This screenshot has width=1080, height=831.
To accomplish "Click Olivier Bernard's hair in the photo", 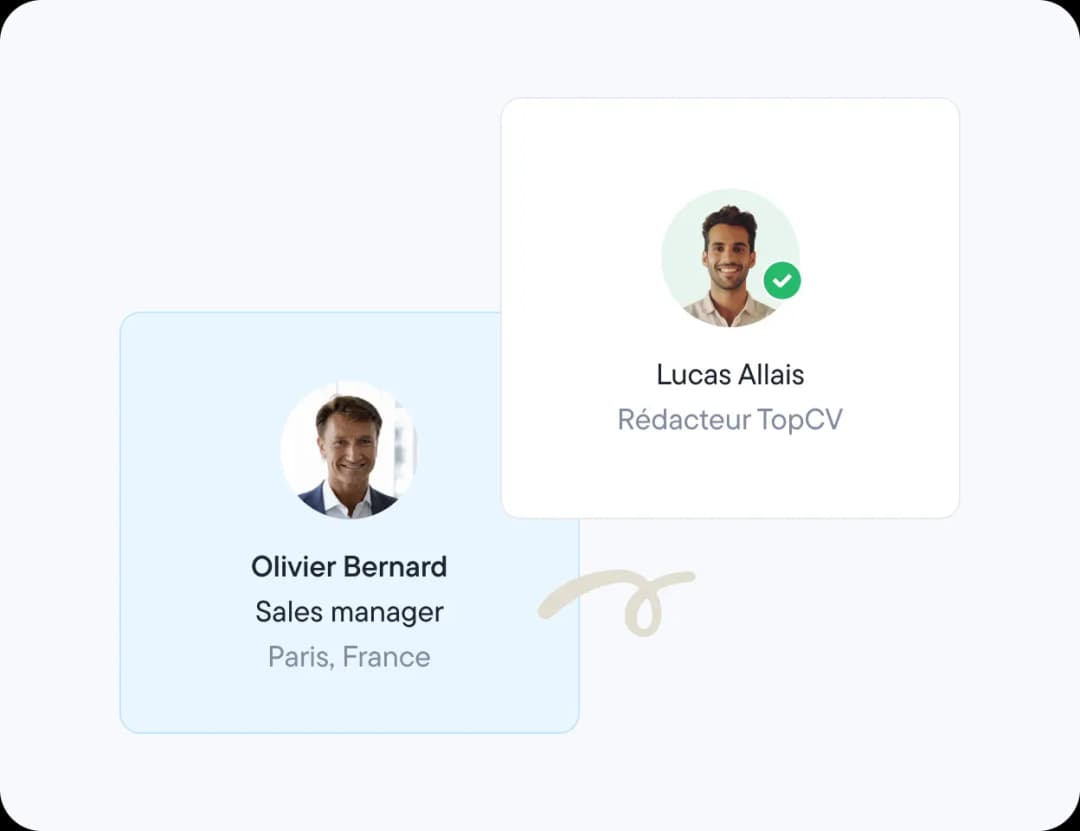I will (348, 409).
